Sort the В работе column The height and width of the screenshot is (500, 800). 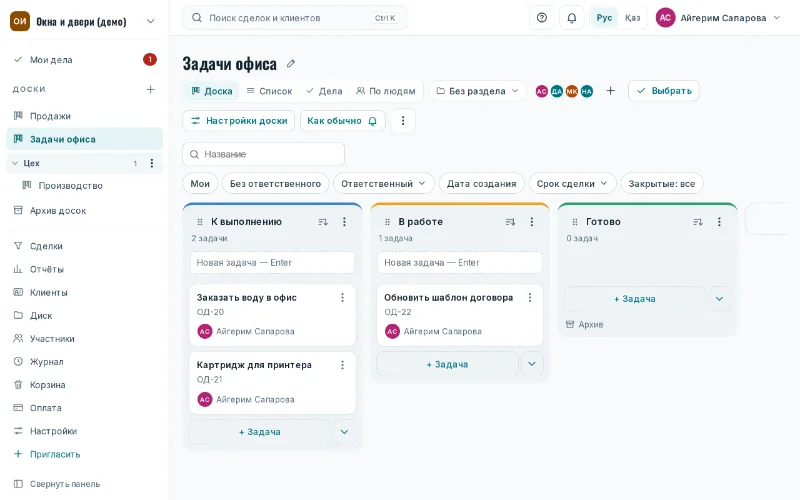(x=510, y=222)
